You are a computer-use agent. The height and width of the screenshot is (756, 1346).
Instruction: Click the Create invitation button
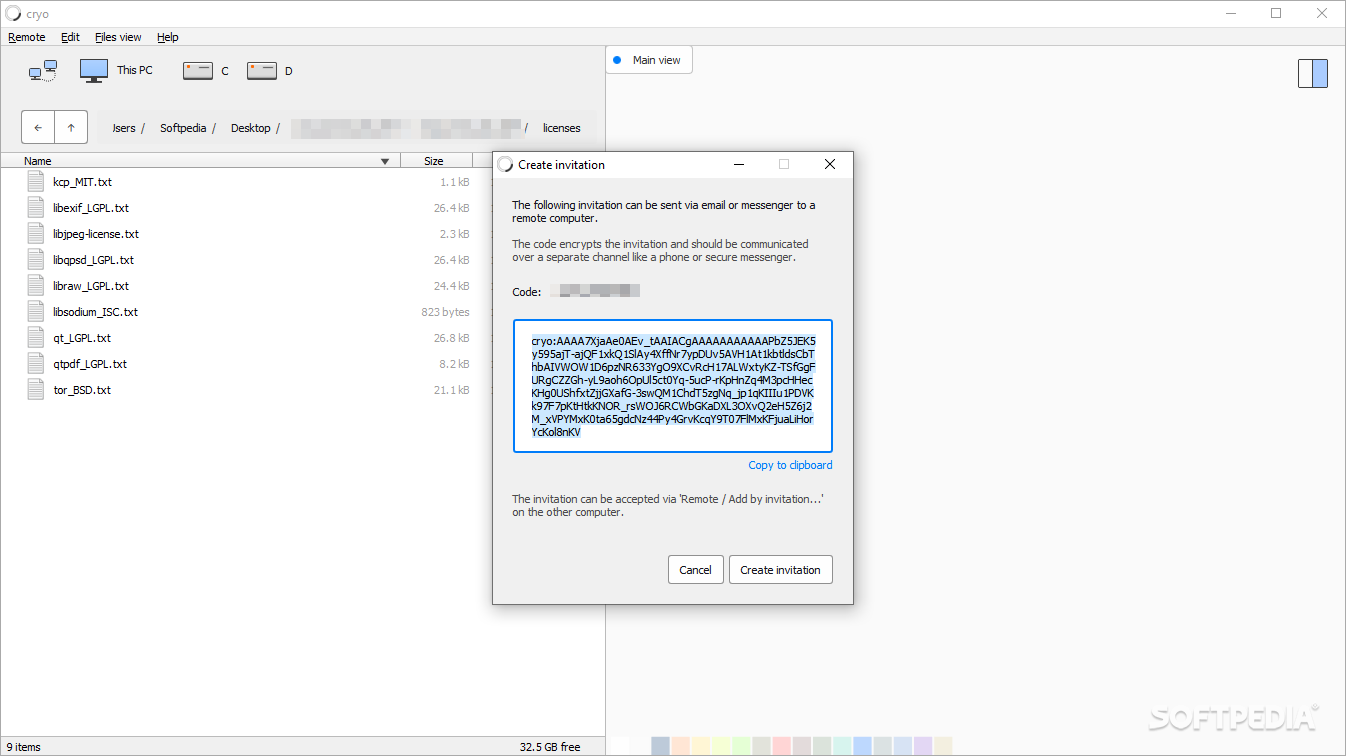(x=780, y=570)
